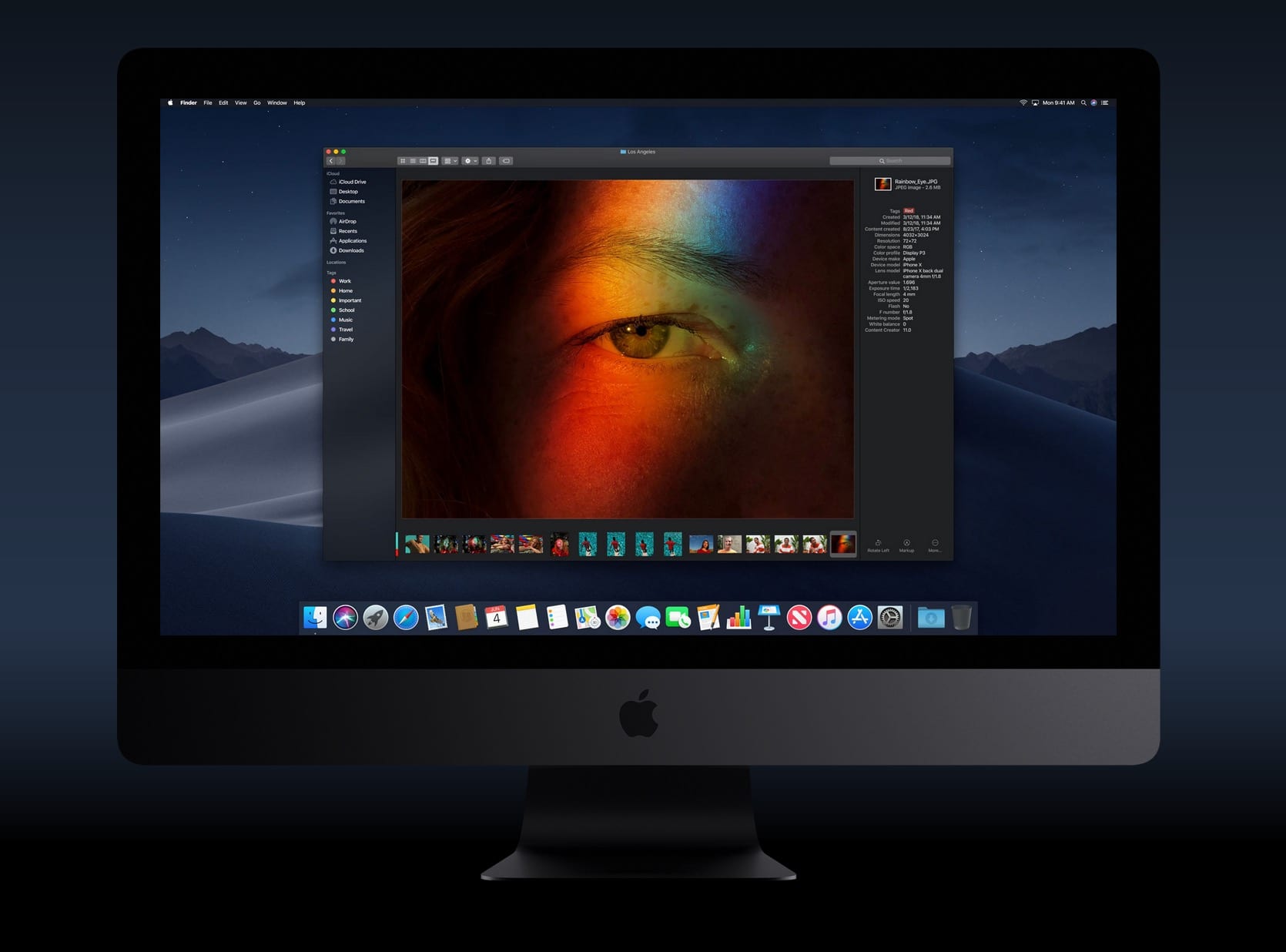
Task: Click the Rainbow_Eye.JPG file name
Action: click(x=916, y=182)
